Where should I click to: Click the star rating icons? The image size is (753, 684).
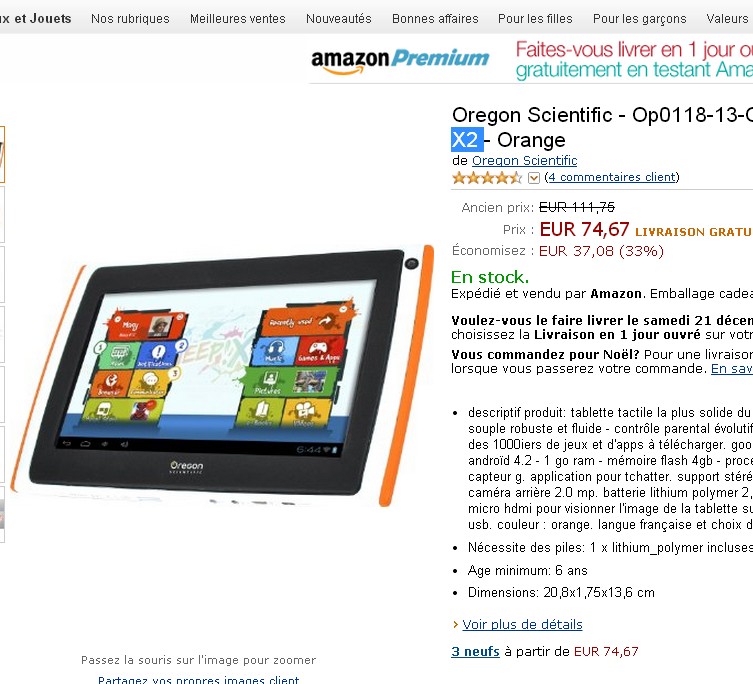pos(487,178)
